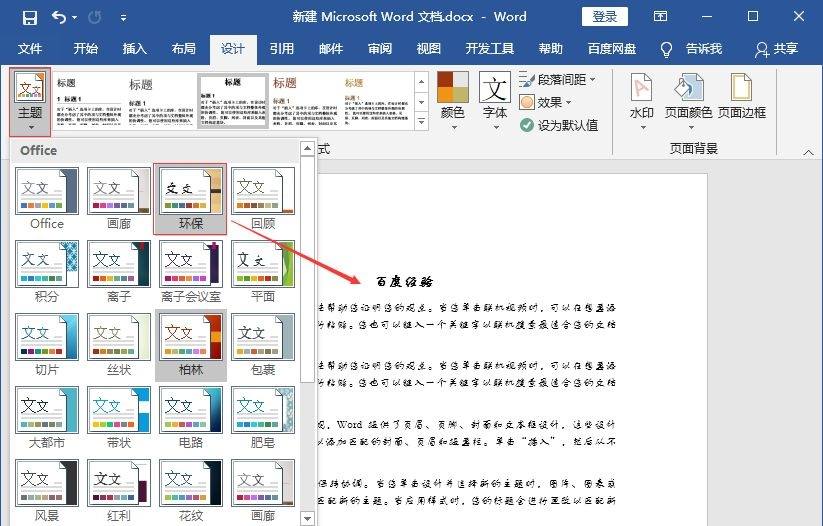Choose the 积分 theme thumbnail
This screenshot has height=526, width=823.
[x=47, y=271]
